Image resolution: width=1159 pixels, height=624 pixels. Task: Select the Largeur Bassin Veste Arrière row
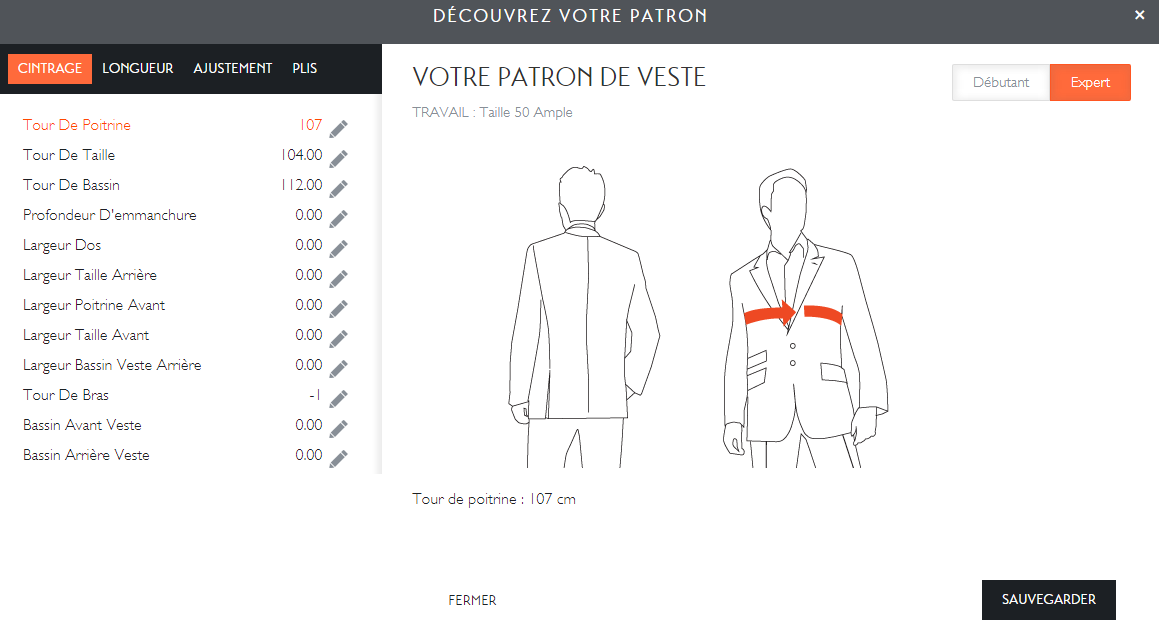(x=112, y=366)
